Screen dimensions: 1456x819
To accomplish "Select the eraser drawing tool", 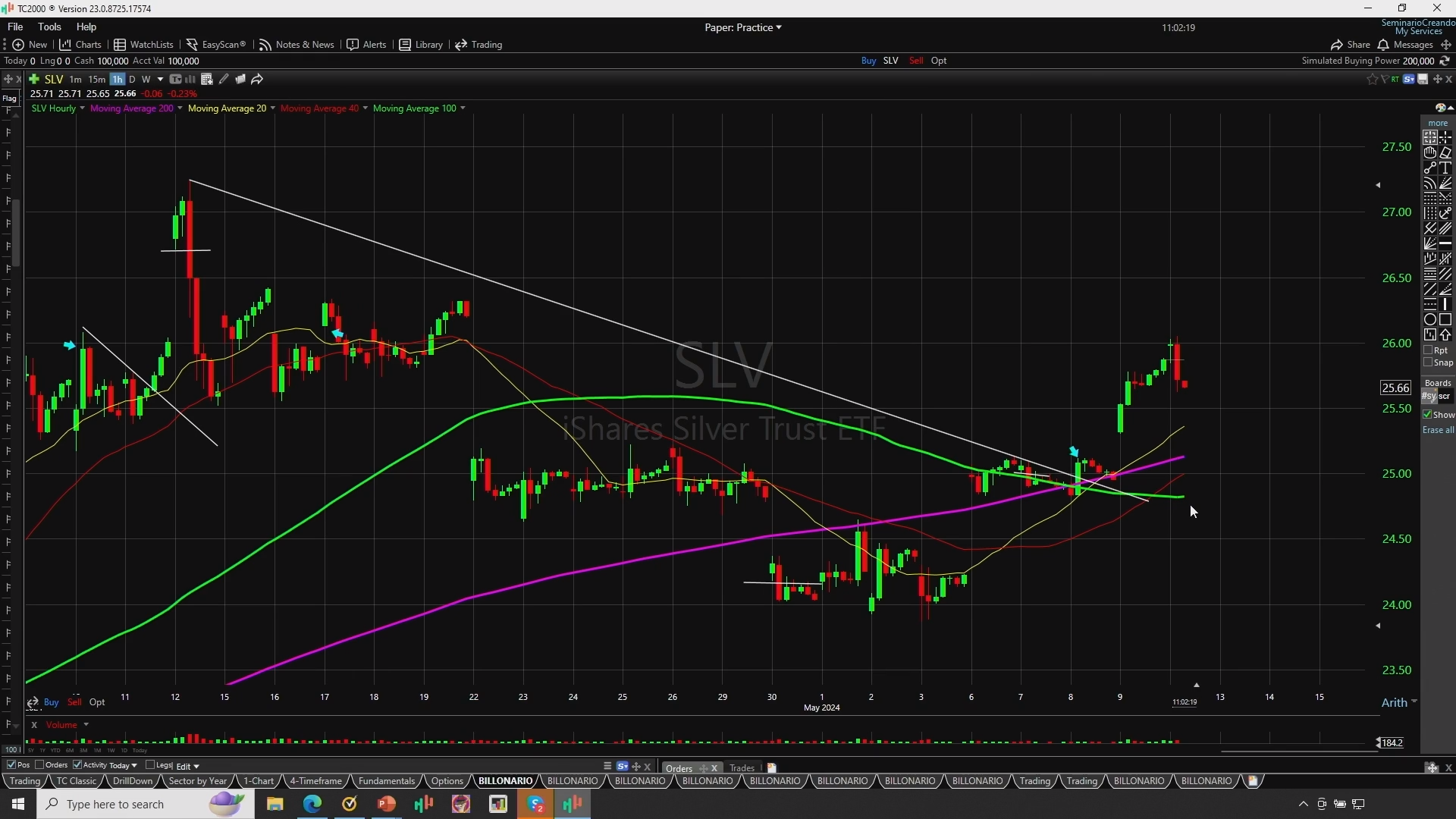I will pyautogui.click(x=1445, y=152).
